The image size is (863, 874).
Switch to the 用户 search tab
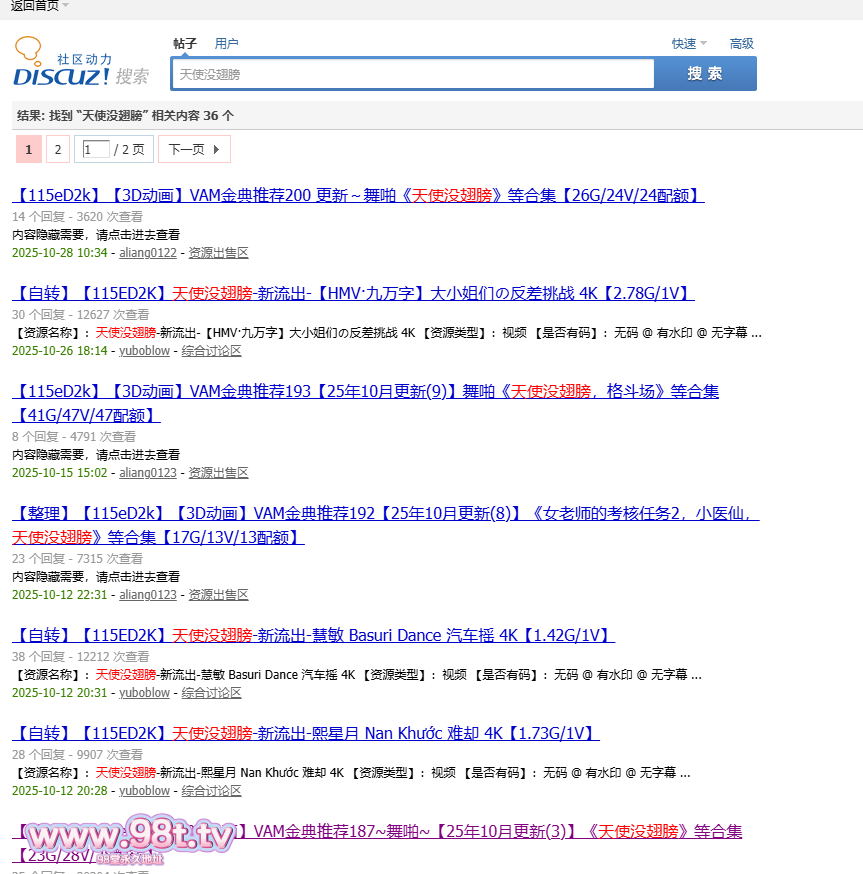tap(227, 44)
